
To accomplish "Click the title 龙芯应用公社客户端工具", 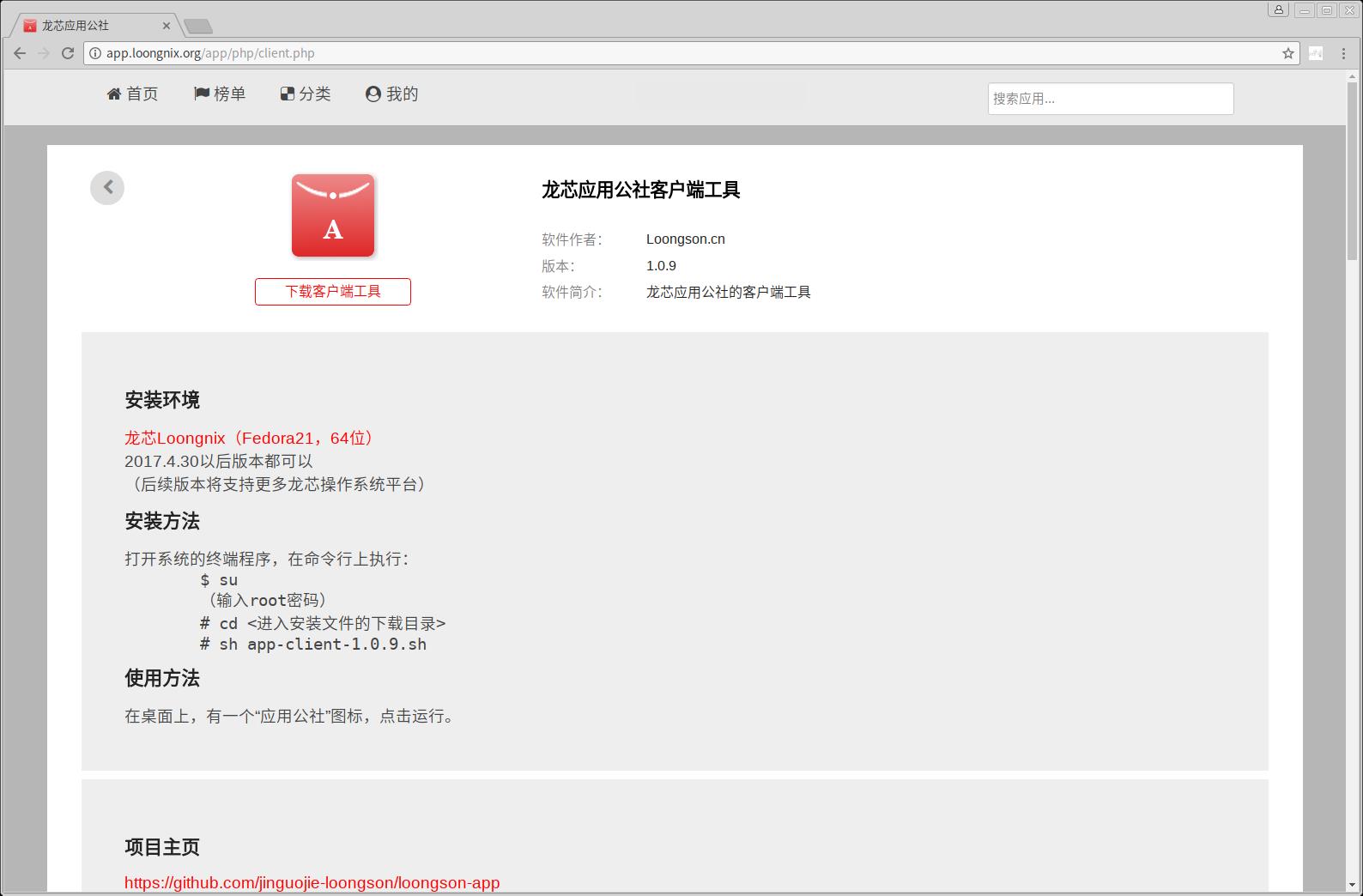I will pos(640,190).
